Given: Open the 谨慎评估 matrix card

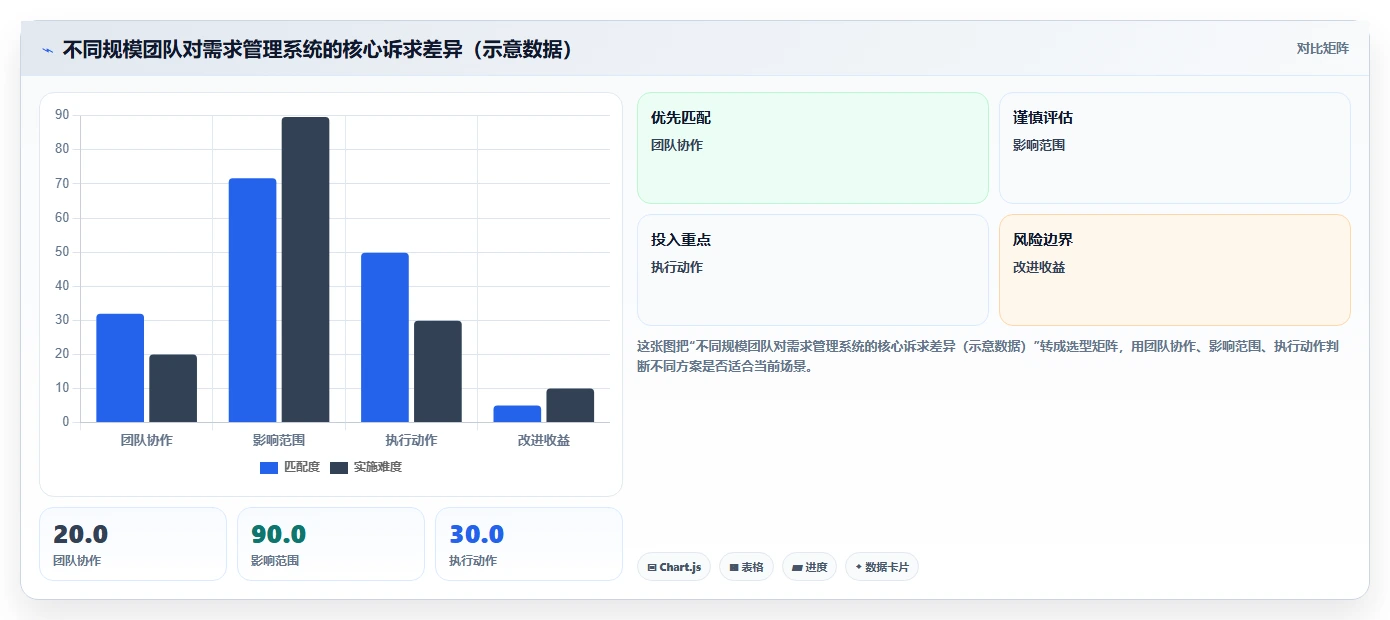Looking at the screenshot, I should pos(1175,148).
